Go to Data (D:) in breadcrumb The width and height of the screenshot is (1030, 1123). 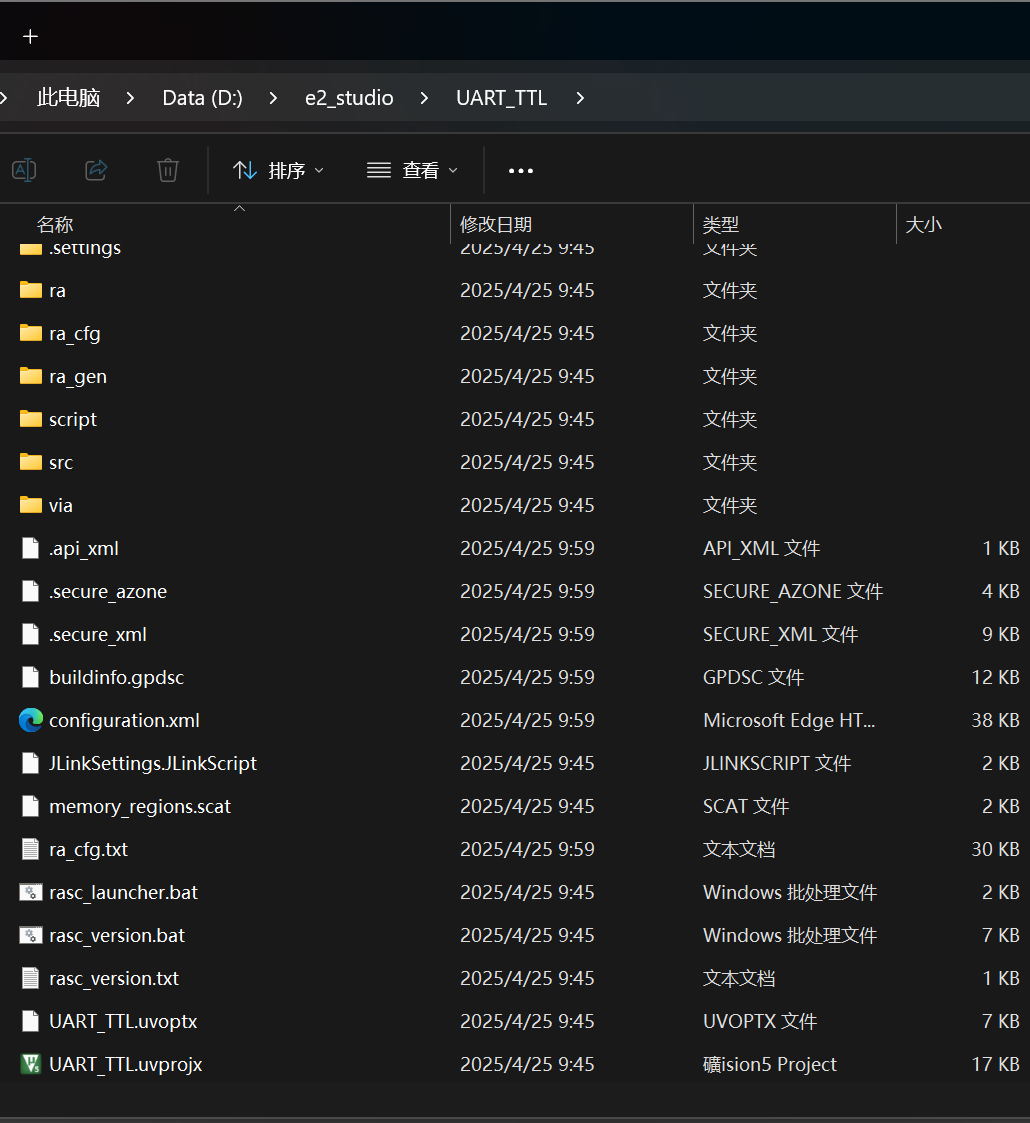(x=203, y=97)
